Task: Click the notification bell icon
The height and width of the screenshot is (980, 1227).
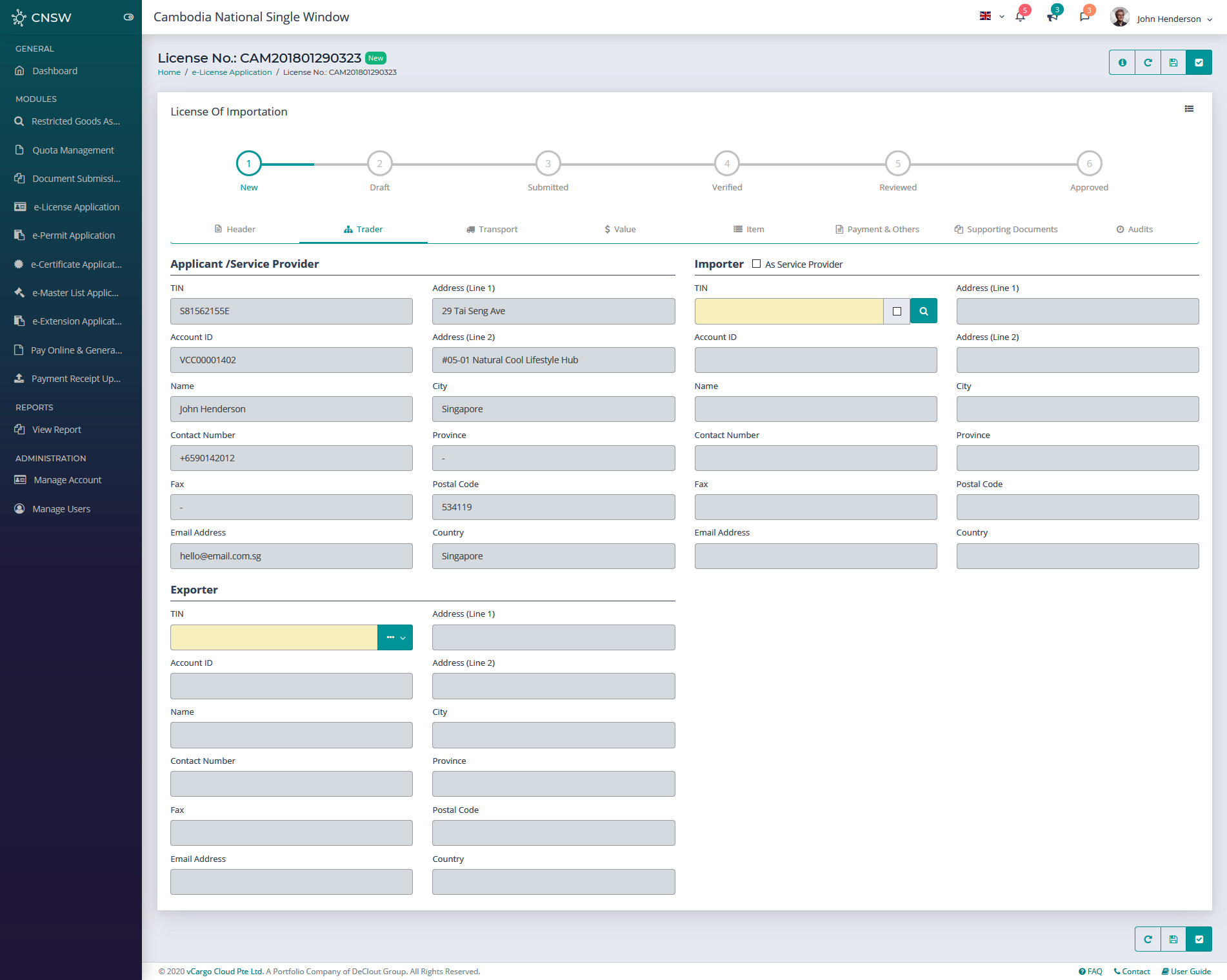Action: [x=1020, y=17]
